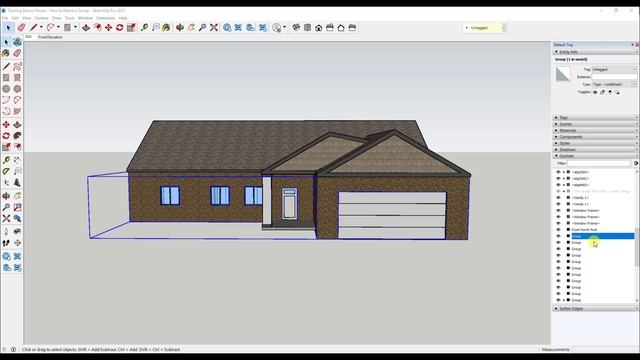Open the File menu
Screen dimensions: 640x360
click(5, 18)
